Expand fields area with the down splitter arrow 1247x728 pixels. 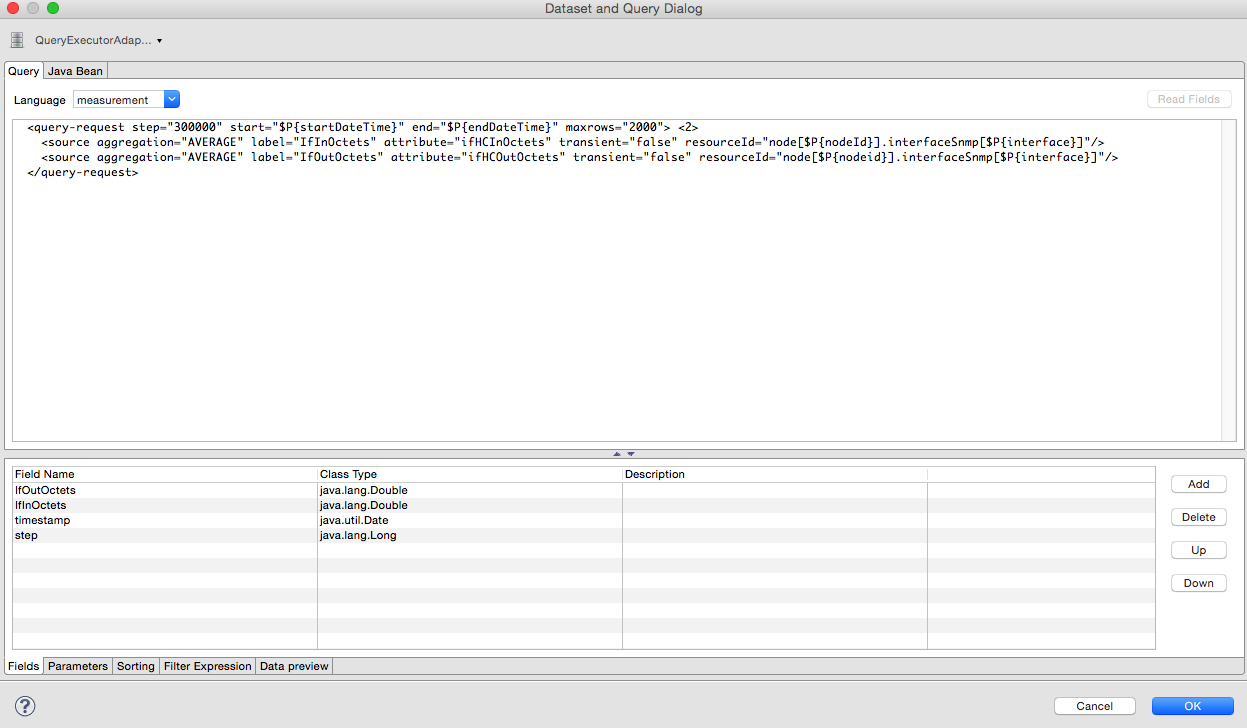[630, 453]
